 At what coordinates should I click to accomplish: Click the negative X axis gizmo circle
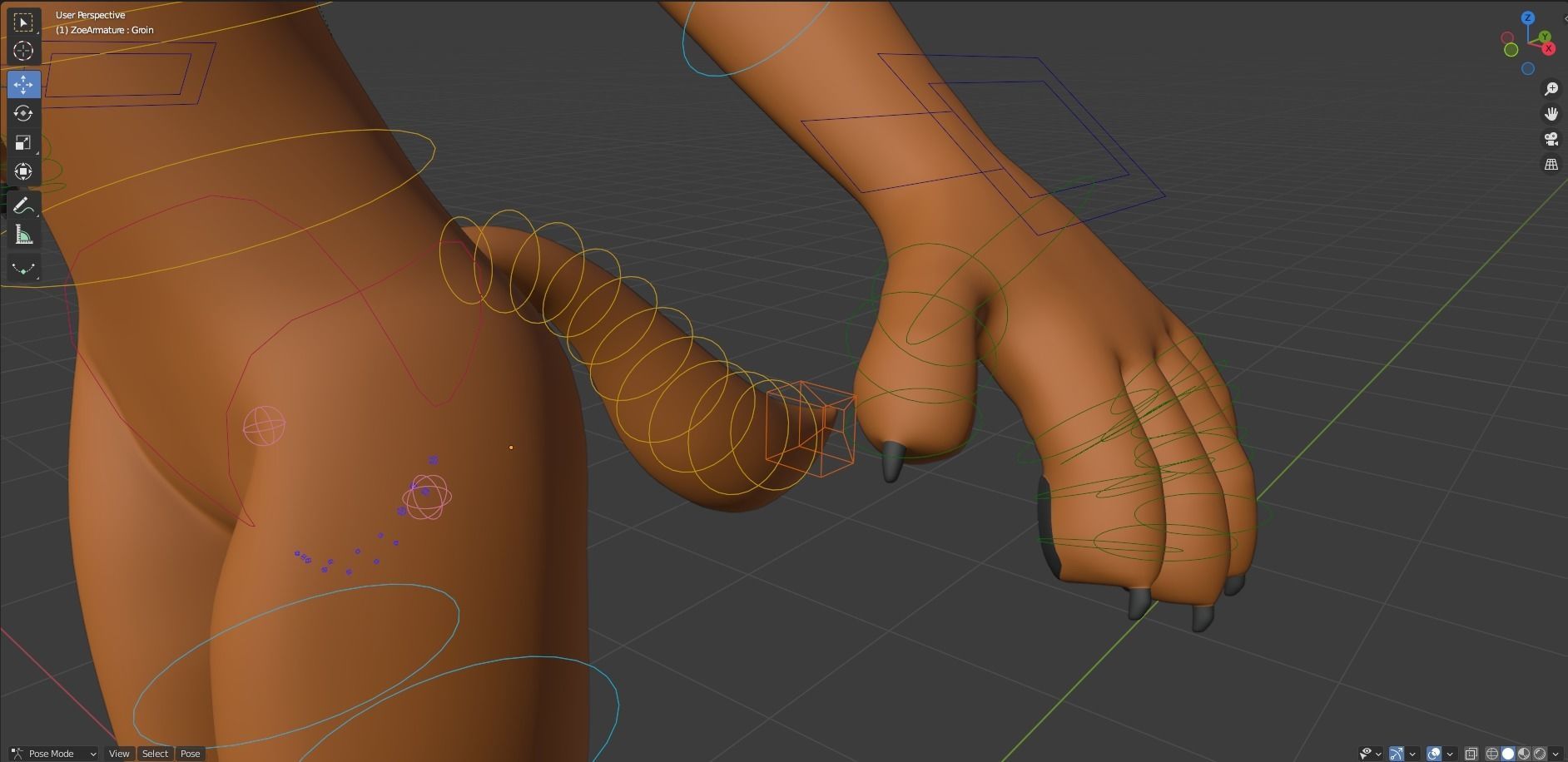(1506, 37)
